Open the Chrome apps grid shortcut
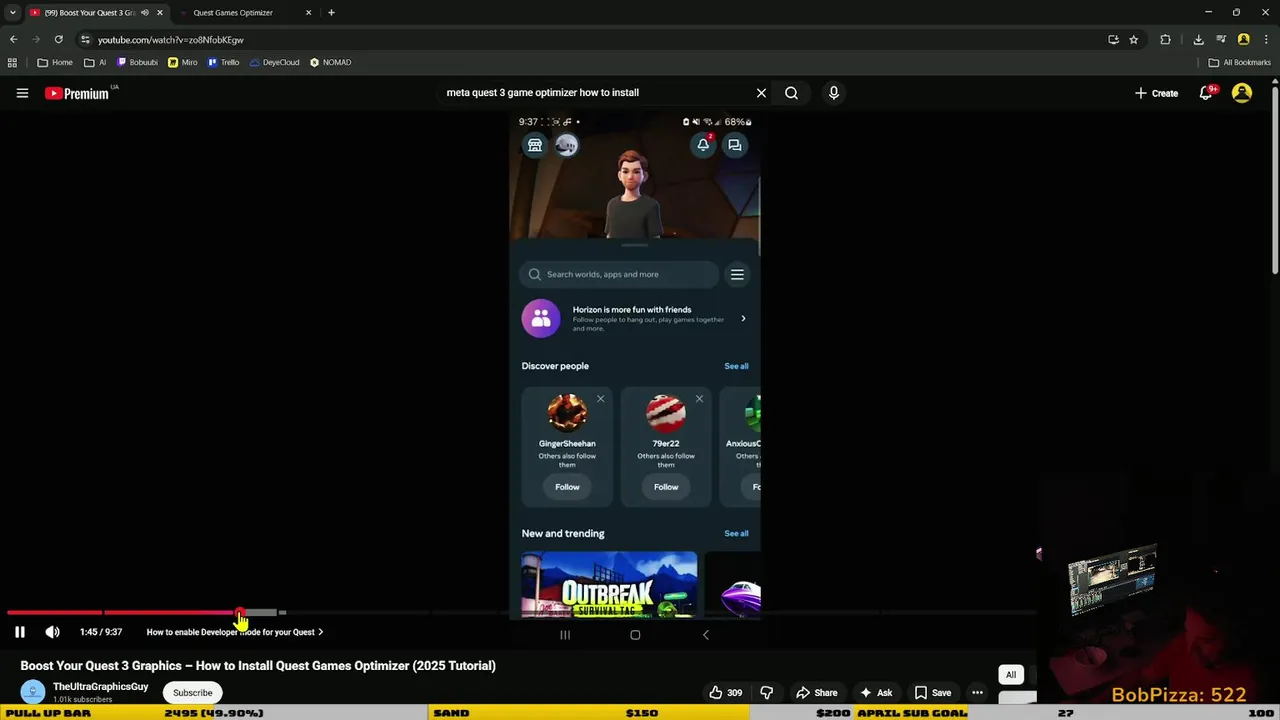This screenshot has height=720, width=1280. 12,62
